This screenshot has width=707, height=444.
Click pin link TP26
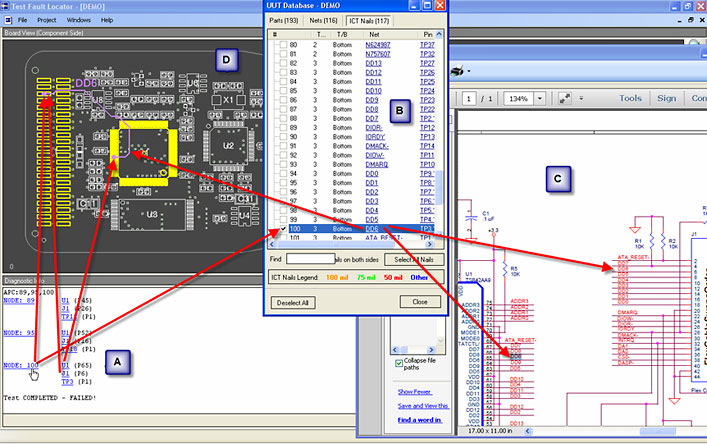click(x=427, y=72)
